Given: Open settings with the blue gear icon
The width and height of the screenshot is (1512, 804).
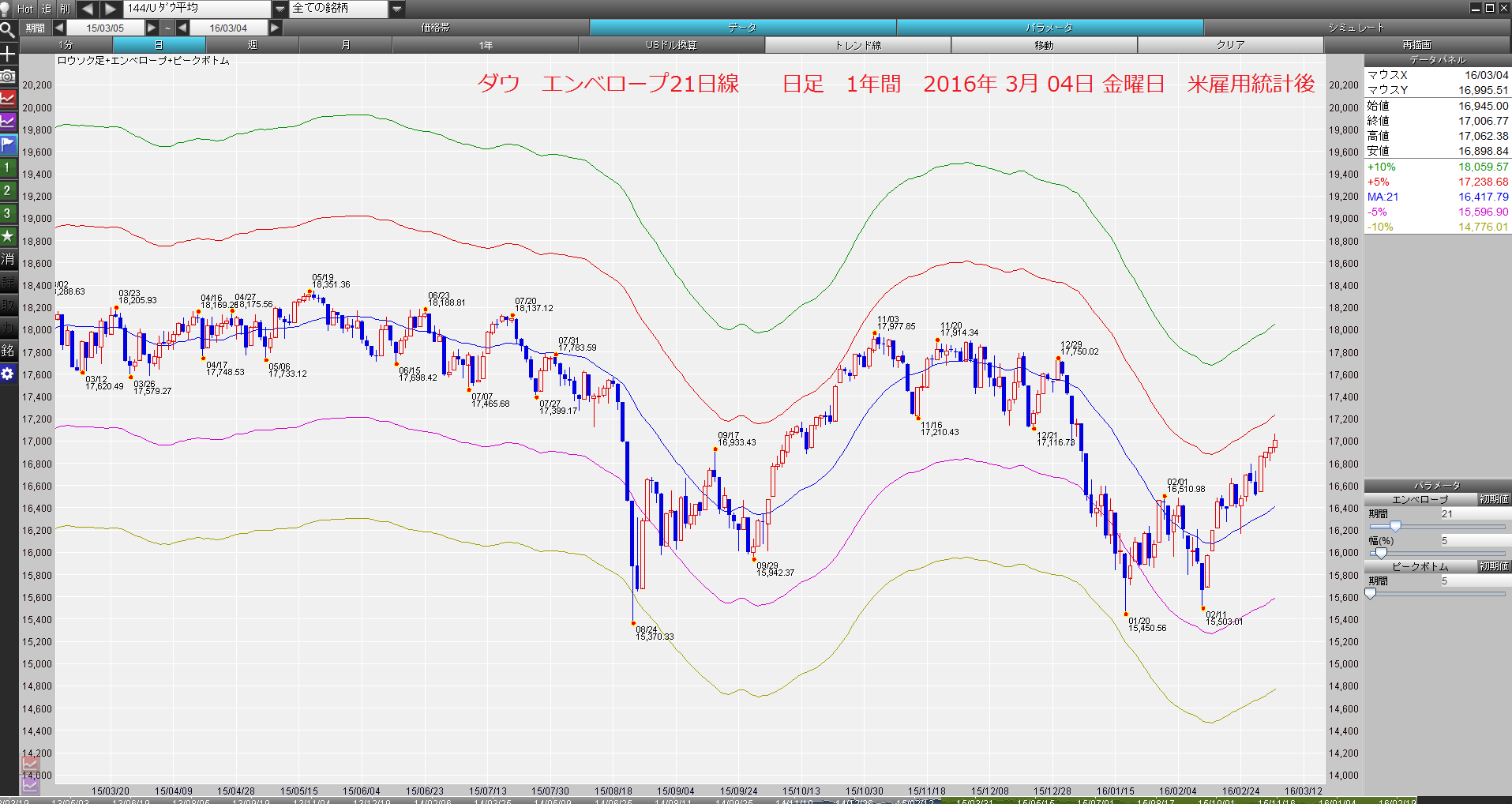Looking at the screenshot, I should pos(8,374).
